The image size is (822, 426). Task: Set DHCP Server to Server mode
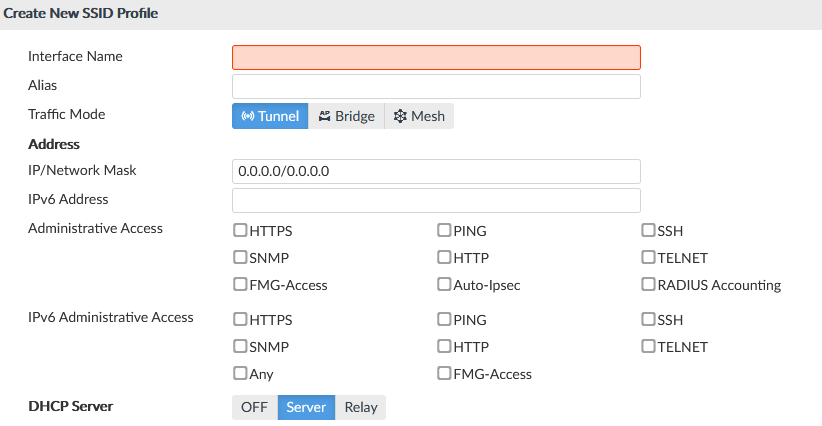click(306, 407)
